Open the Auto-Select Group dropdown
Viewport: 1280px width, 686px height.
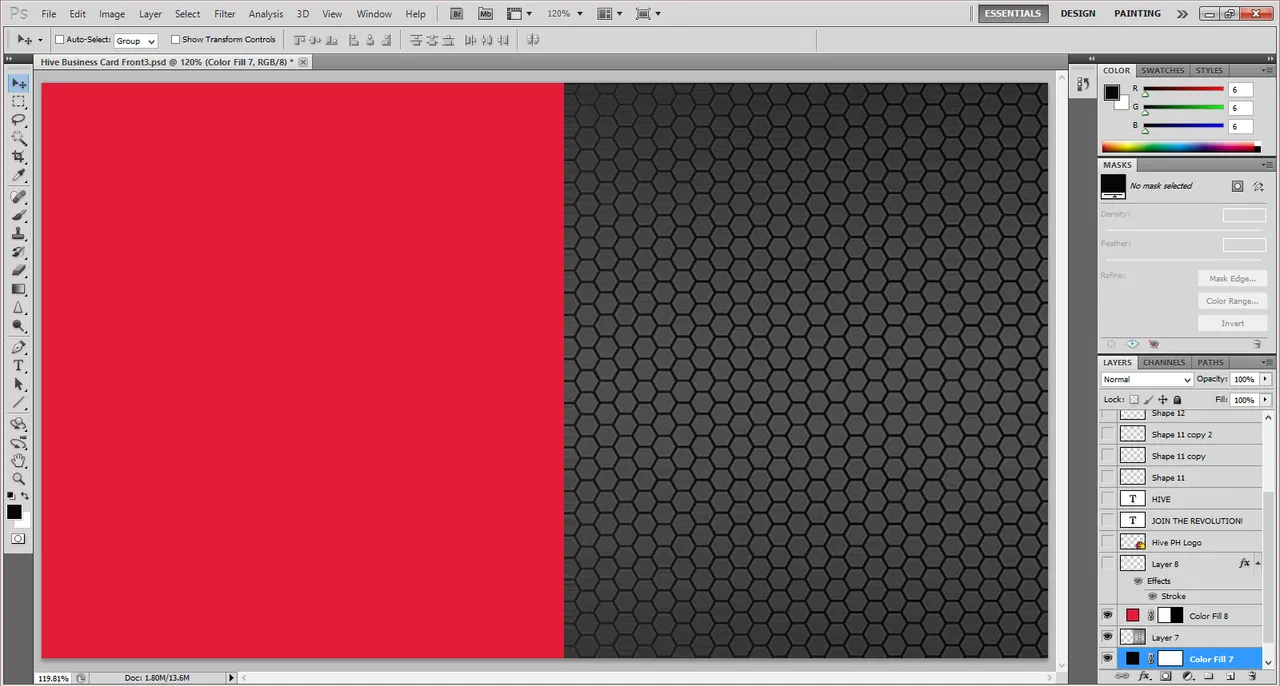(135, 41)
